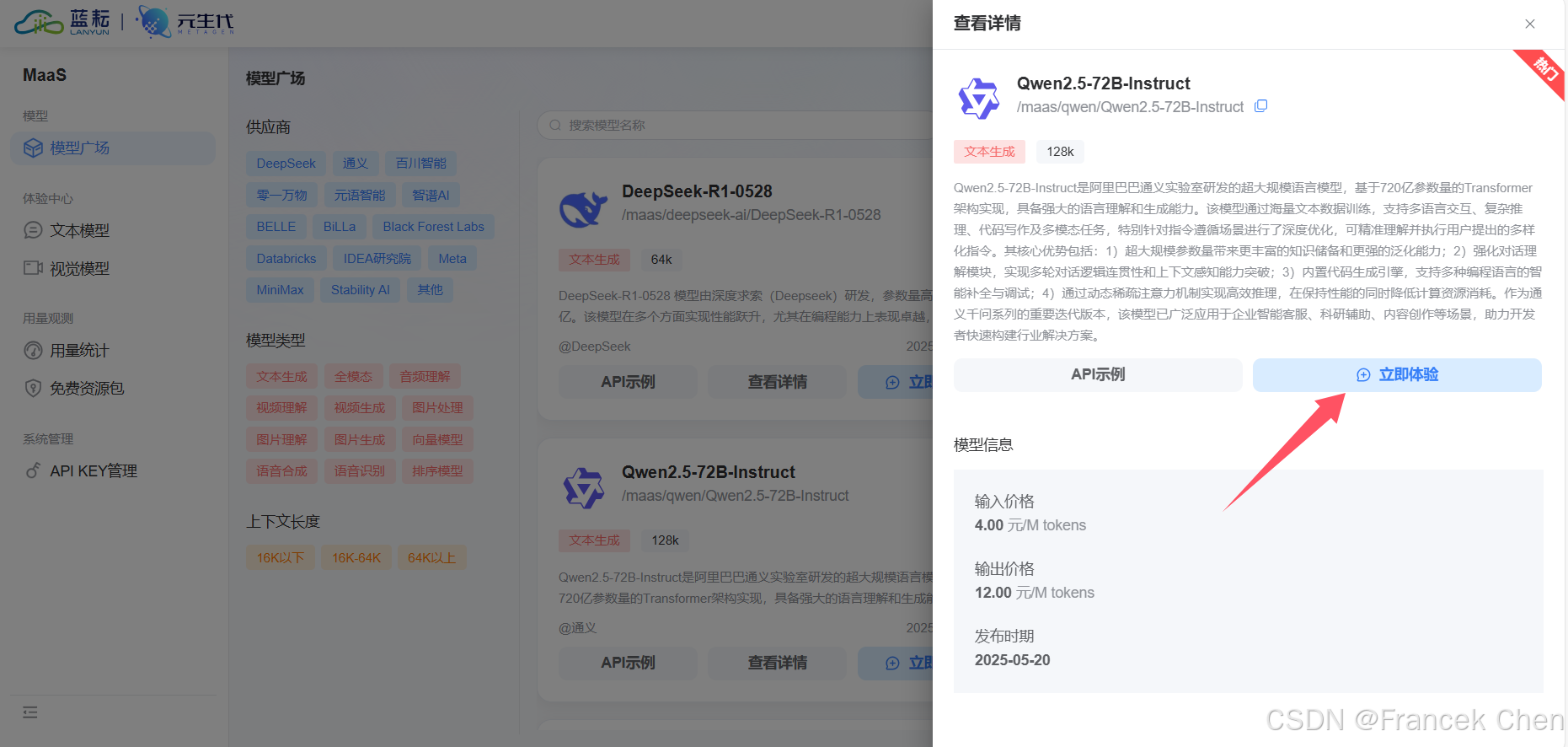The width and height of the screenshot is (1568, 747).
Task: Select 排序模型 model type filter
Action: [437, 471]
